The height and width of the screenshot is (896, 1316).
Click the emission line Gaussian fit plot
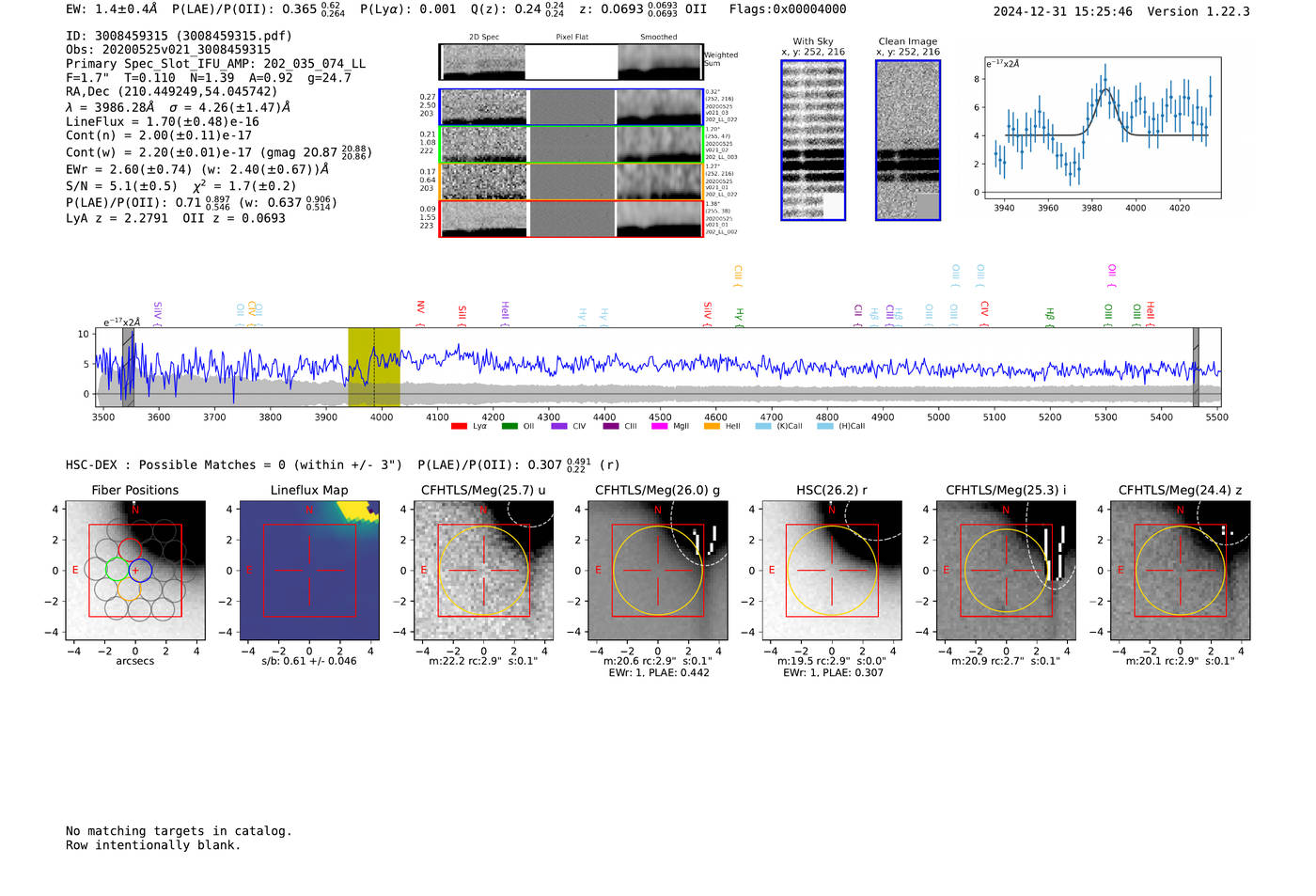1103,127
